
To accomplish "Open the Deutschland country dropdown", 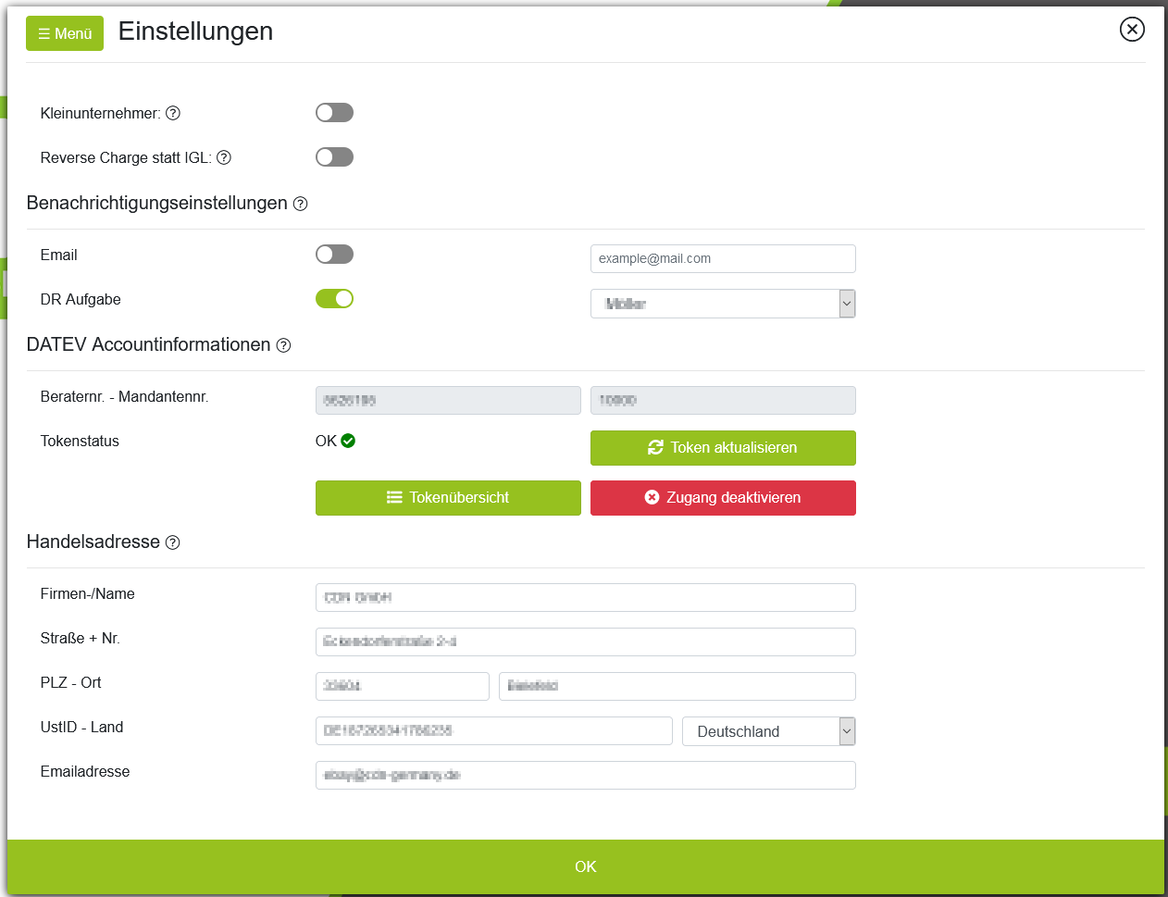I will [x=768, y=731].
